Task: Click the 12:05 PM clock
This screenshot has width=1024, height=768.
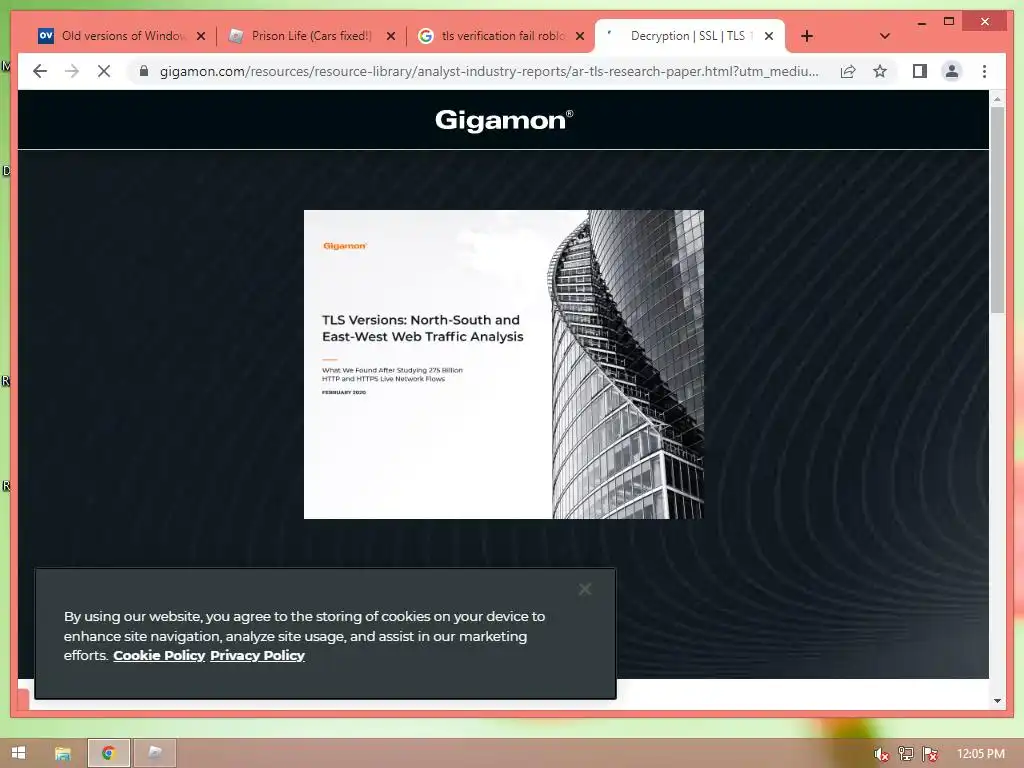Action: click(980, 754)
